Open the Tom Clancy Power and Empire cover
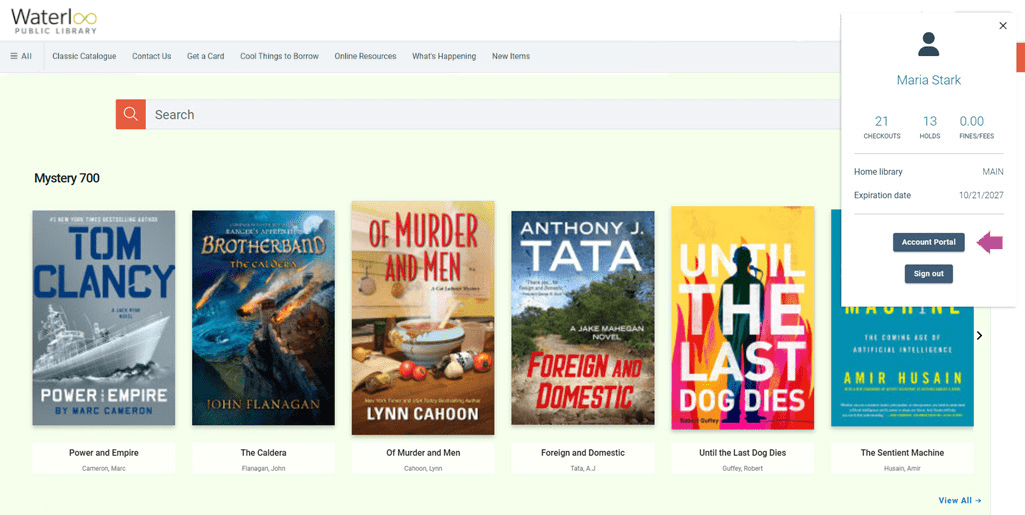 (104, 318)
